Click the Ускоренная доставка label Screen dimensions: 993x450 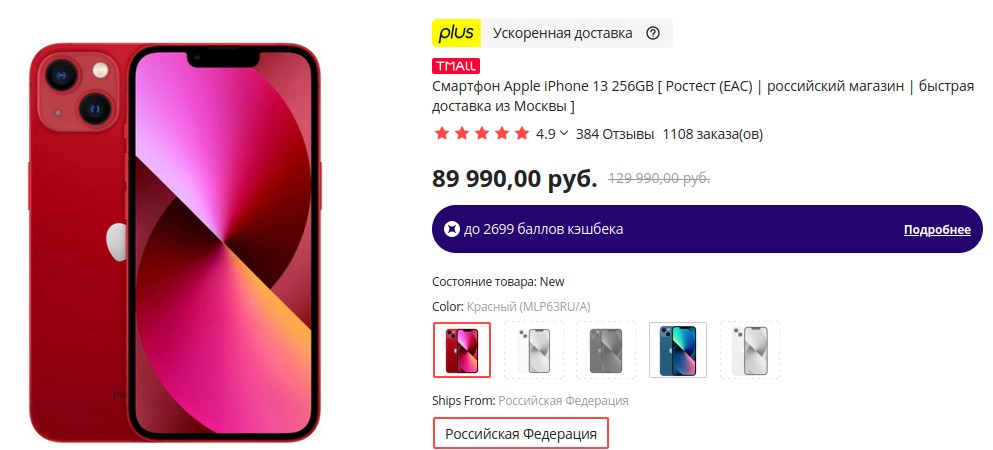coord(562,34)
